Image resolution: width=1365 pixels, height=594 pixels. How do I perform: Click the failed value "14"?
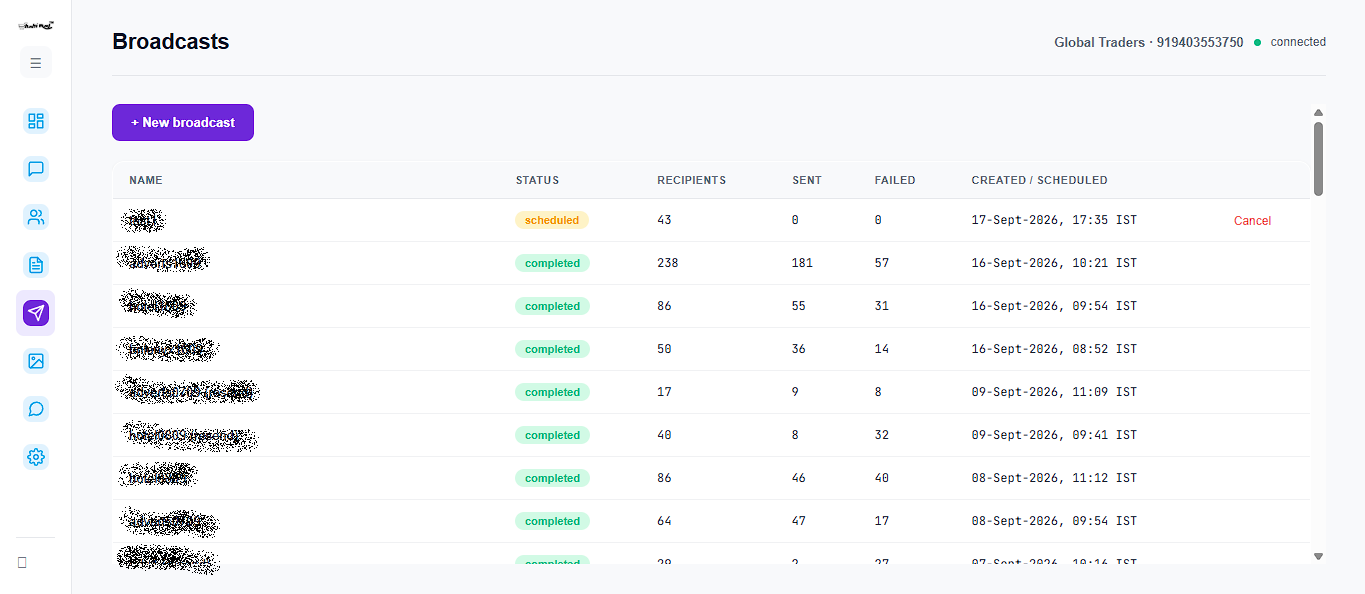(x=882, y=349)
